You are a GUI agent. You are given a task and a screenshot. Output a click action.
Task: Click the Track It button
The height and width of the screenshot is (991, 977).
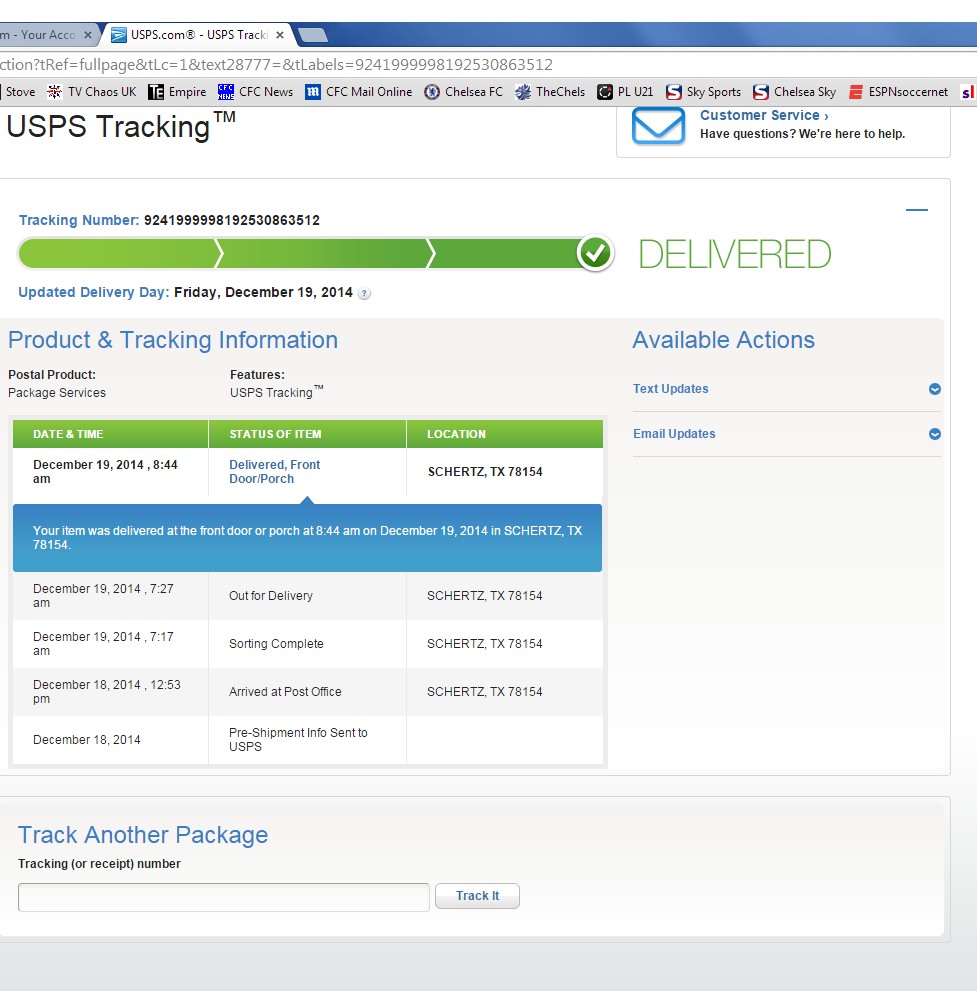477,896
